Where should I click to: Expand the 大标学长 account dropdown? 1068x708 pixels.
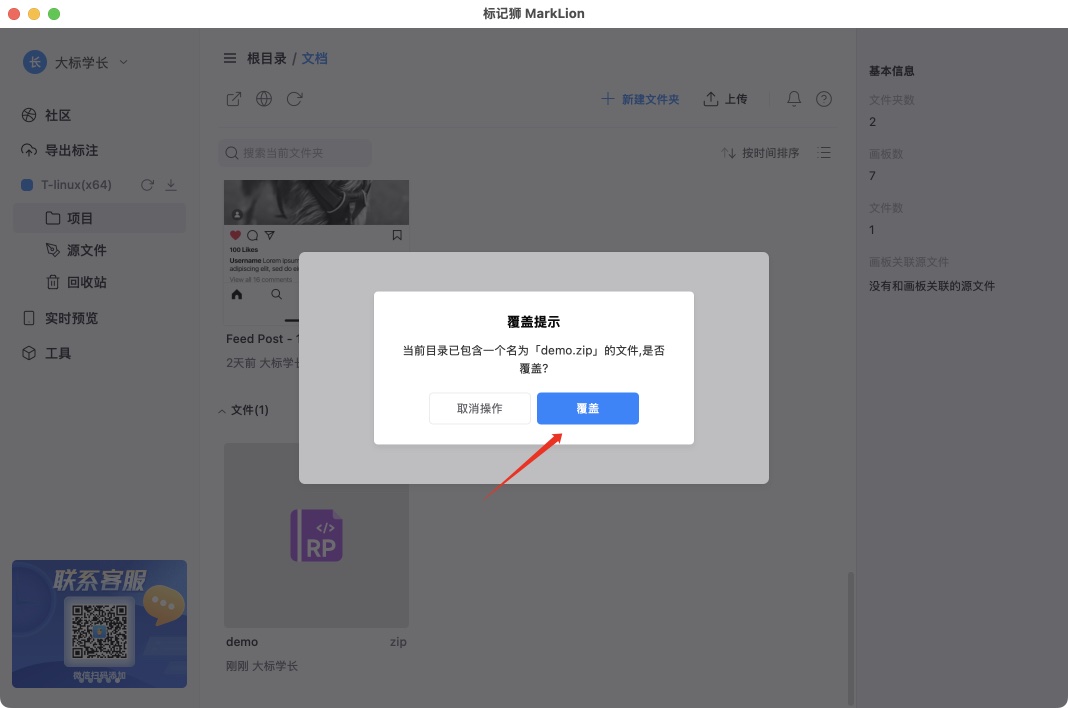click(123, 61)
